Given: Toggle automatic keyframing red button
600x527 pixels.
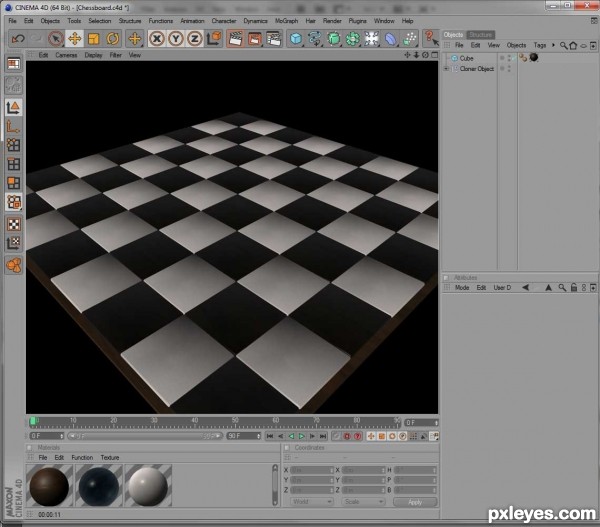Looking at the screenshot, I should pos(347,436).
